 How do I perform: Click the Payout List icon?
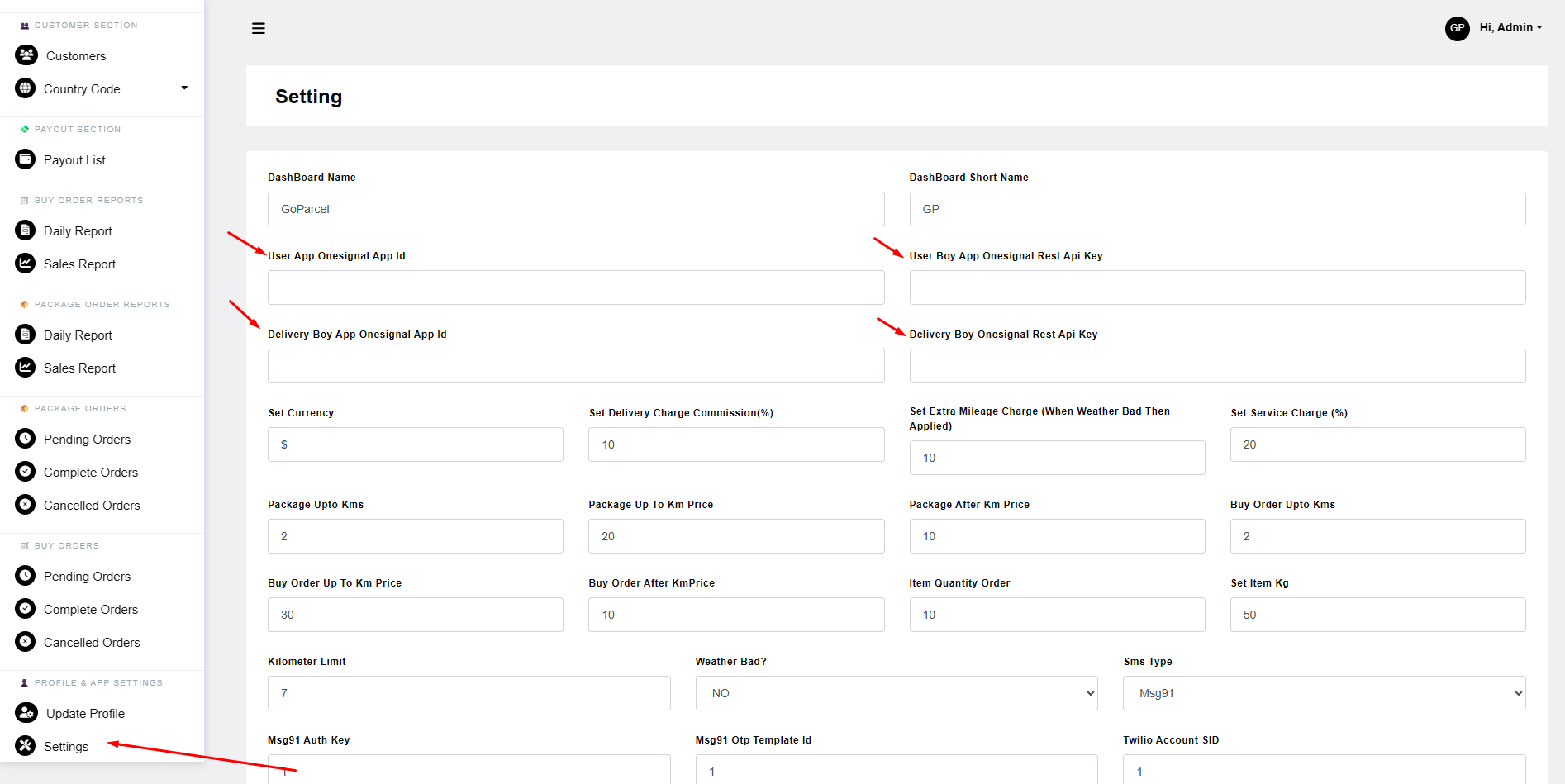coord(26,159)
